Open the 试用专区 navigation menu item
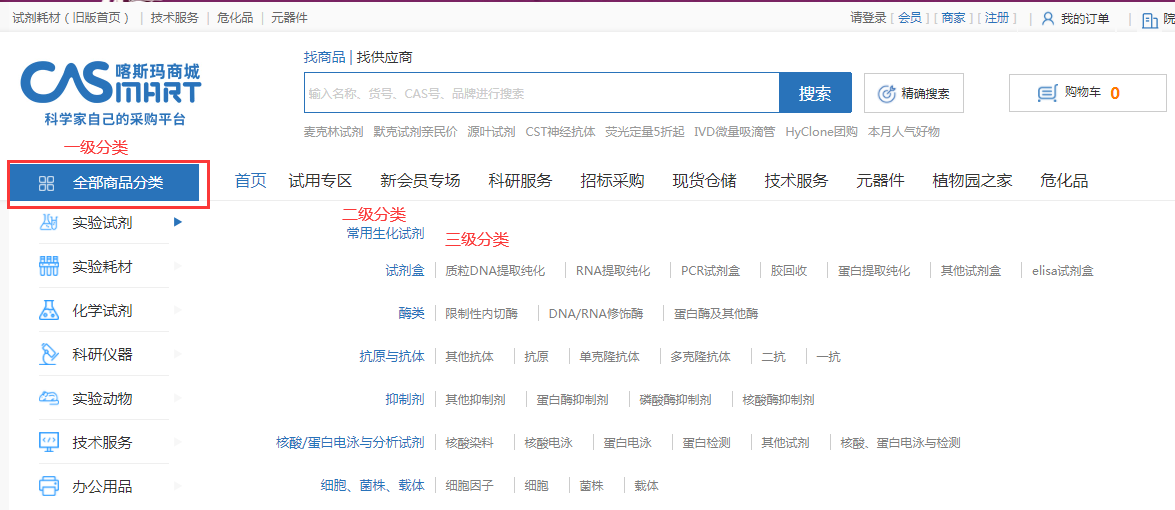This screenshot has height=510, width=1175. [320, 181]
